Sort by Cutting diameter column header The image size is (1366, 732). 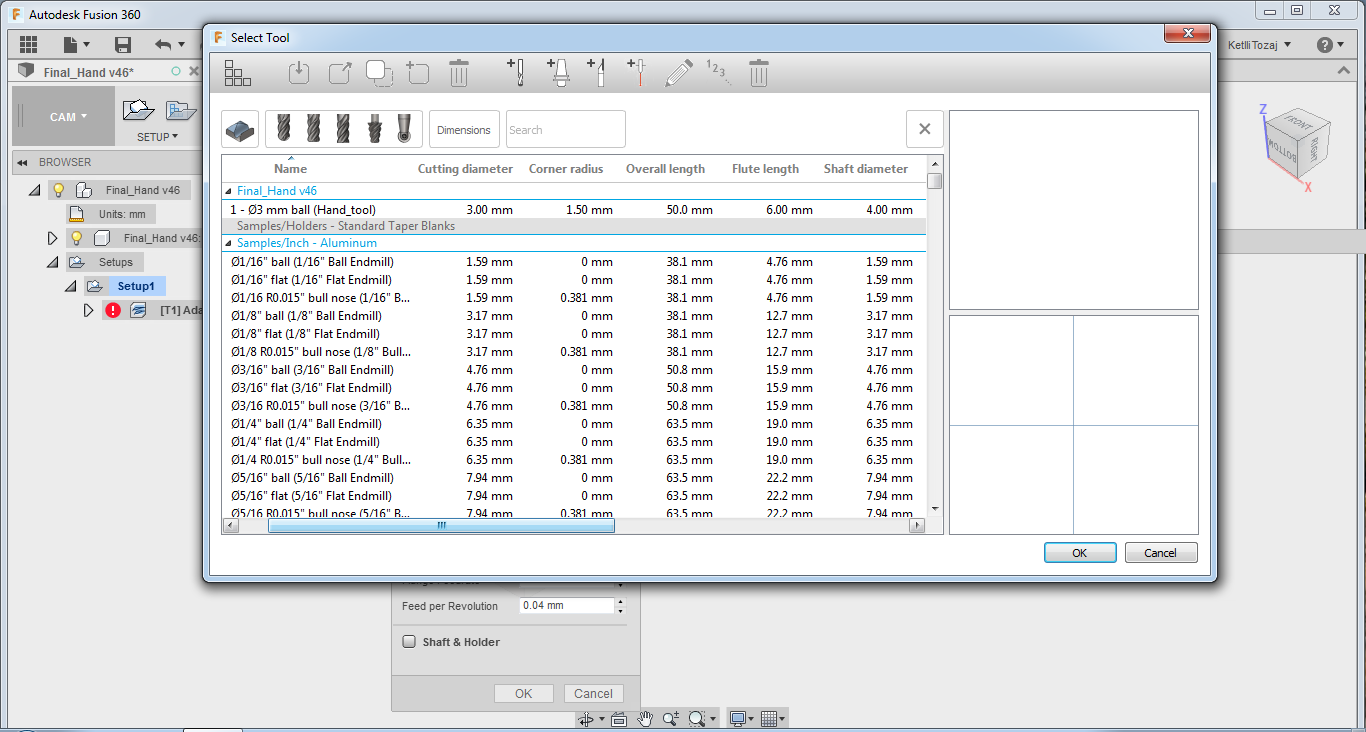[465, 169]
